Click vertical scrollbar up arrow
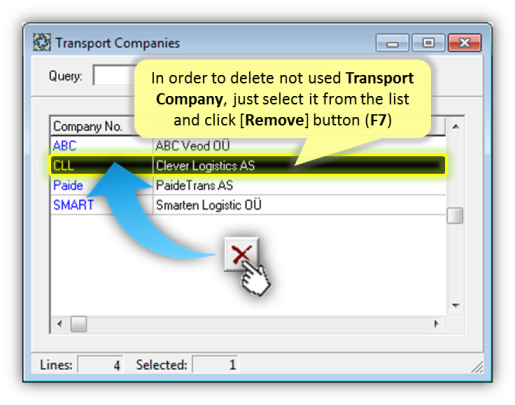The image size is (515, 405). coord(455,126)
